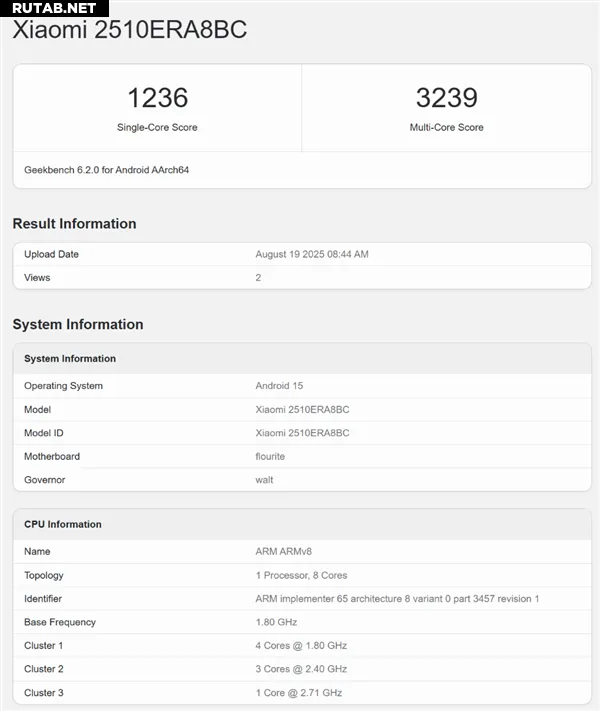Click the Name label in CPU Information
Viewport: 600px width, 711px height.
37,551
